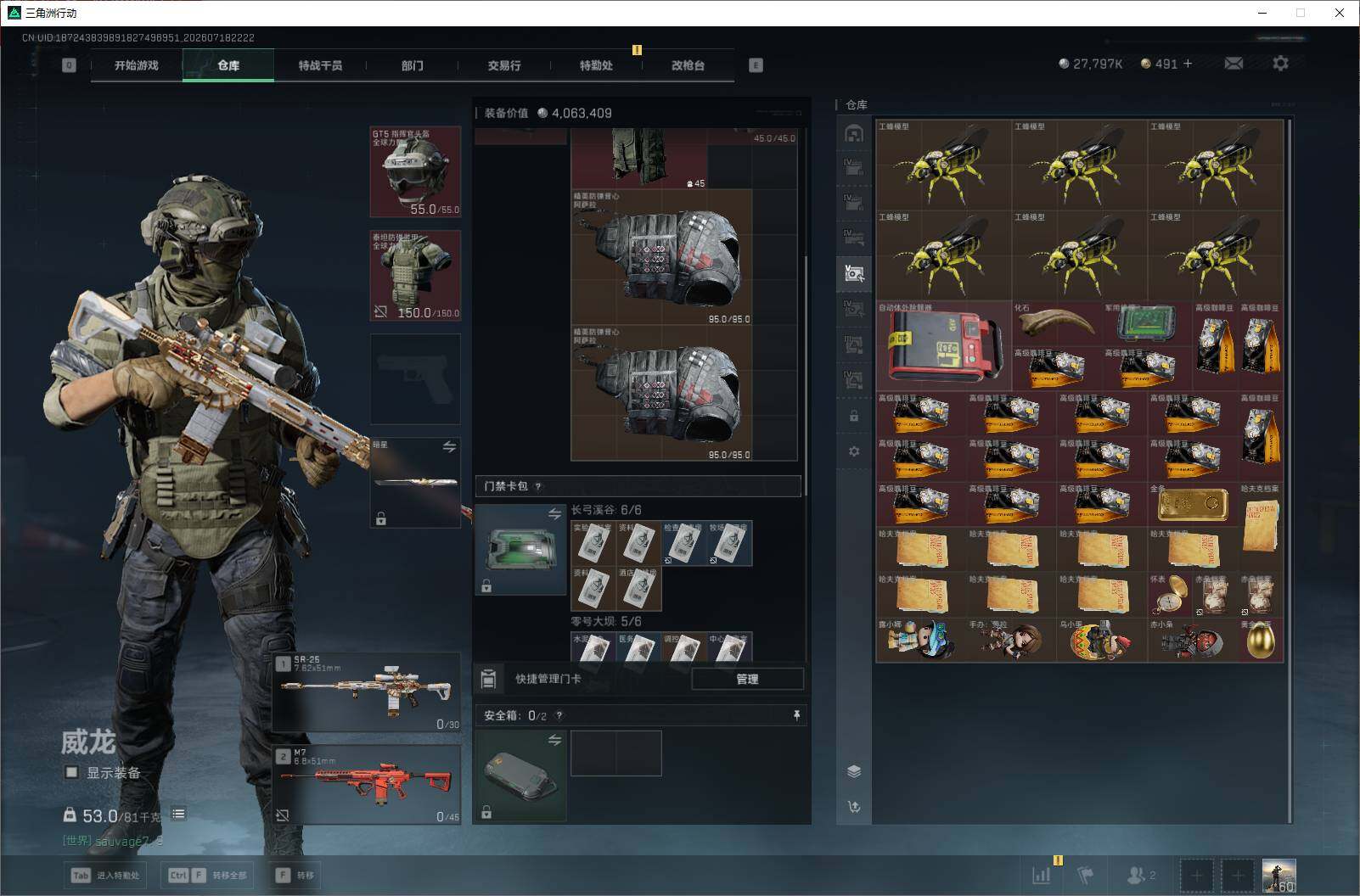Open the 部门 tab

pyautogui.click(x=412, y=65)
